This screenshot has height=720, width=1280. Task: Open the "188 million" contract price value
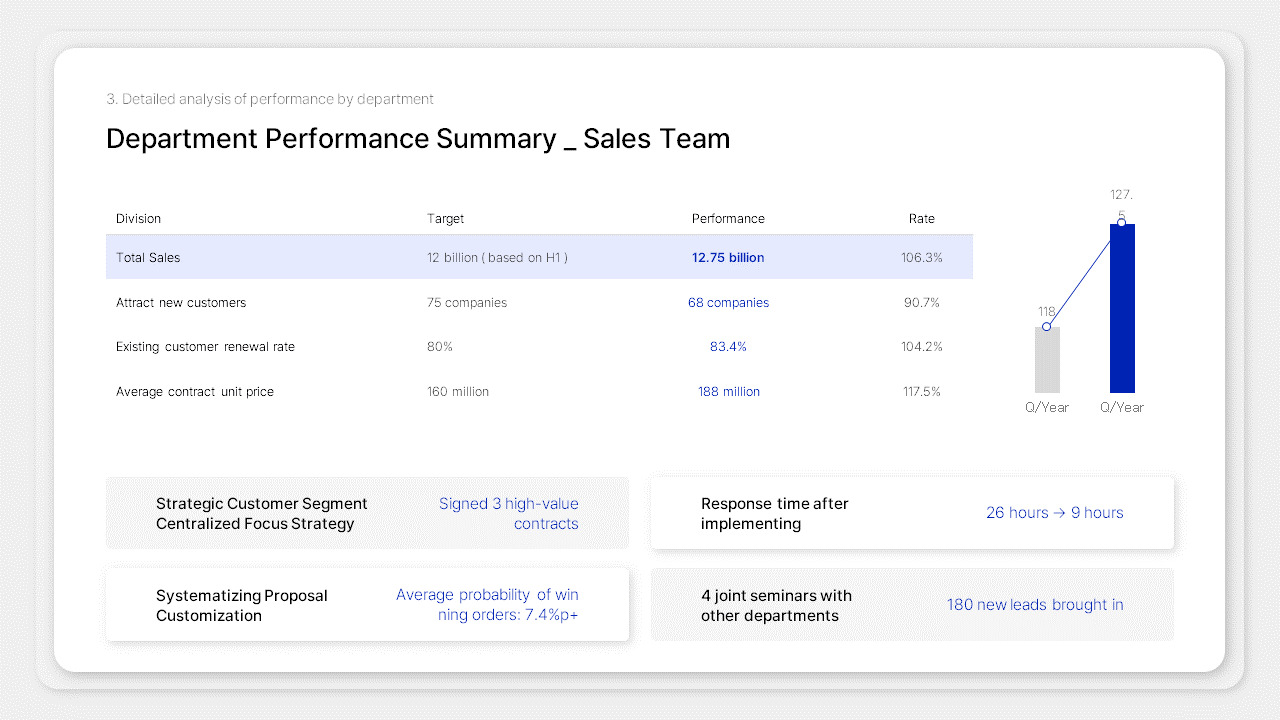(729, 391)
